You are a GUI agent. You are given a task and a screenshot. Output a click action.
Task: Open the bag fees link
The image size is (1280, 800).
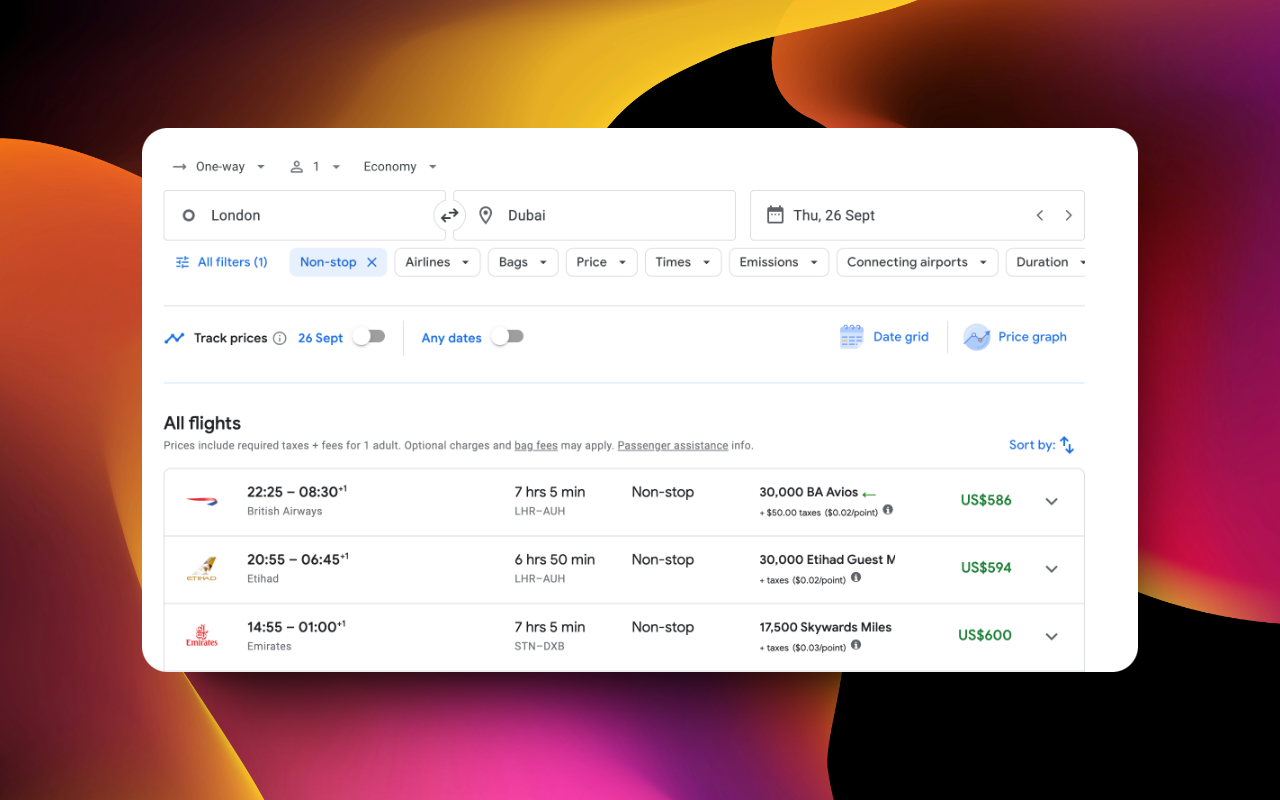coord(536,445)
